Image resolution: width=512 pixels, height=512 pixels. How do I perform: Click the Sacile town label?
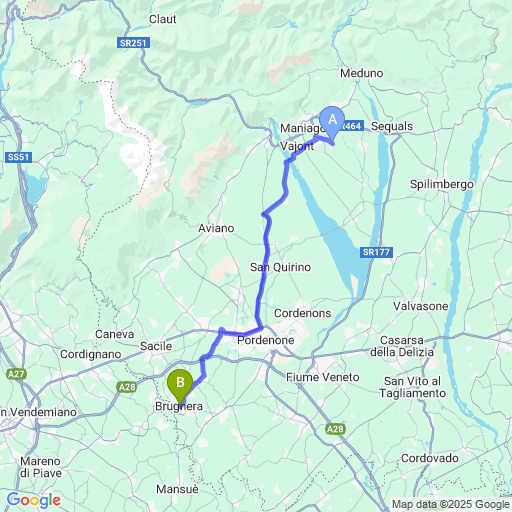click(x=156, y=346)
